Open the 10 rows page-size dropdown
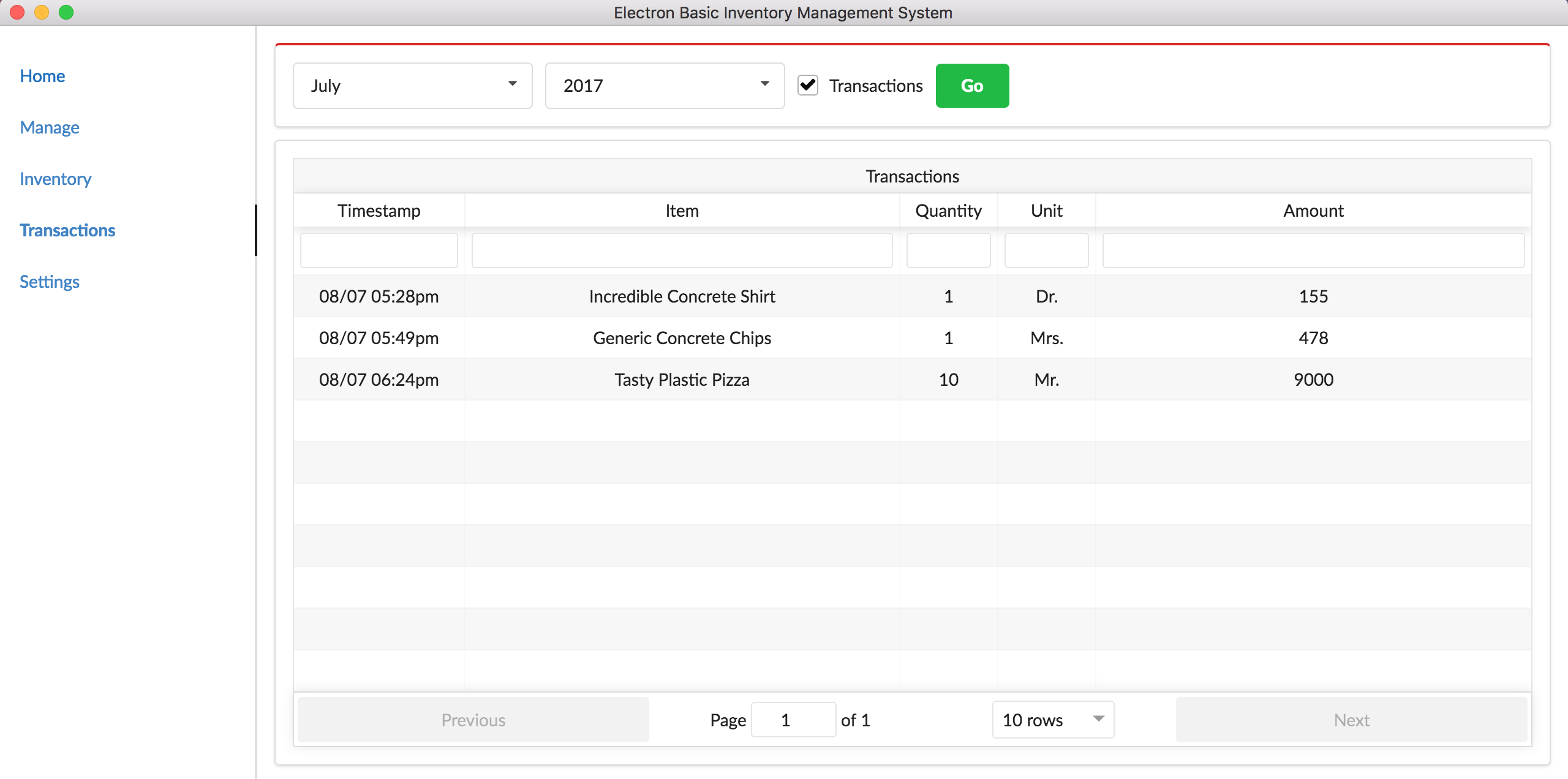This screenshot has width=1568, height=779. pos(1053,720)
